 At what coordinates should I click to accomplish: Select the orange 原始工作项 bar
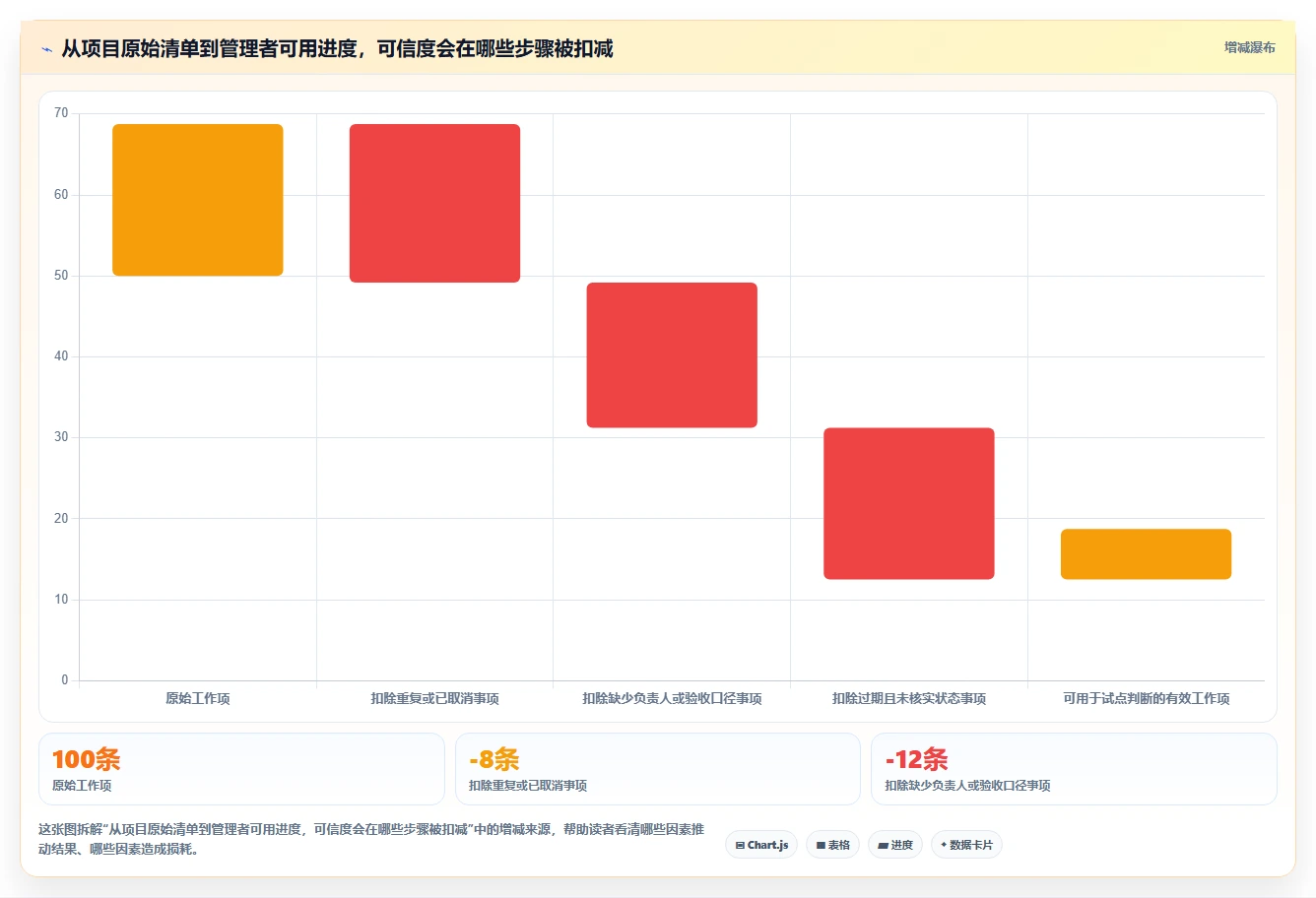[198, 200]
